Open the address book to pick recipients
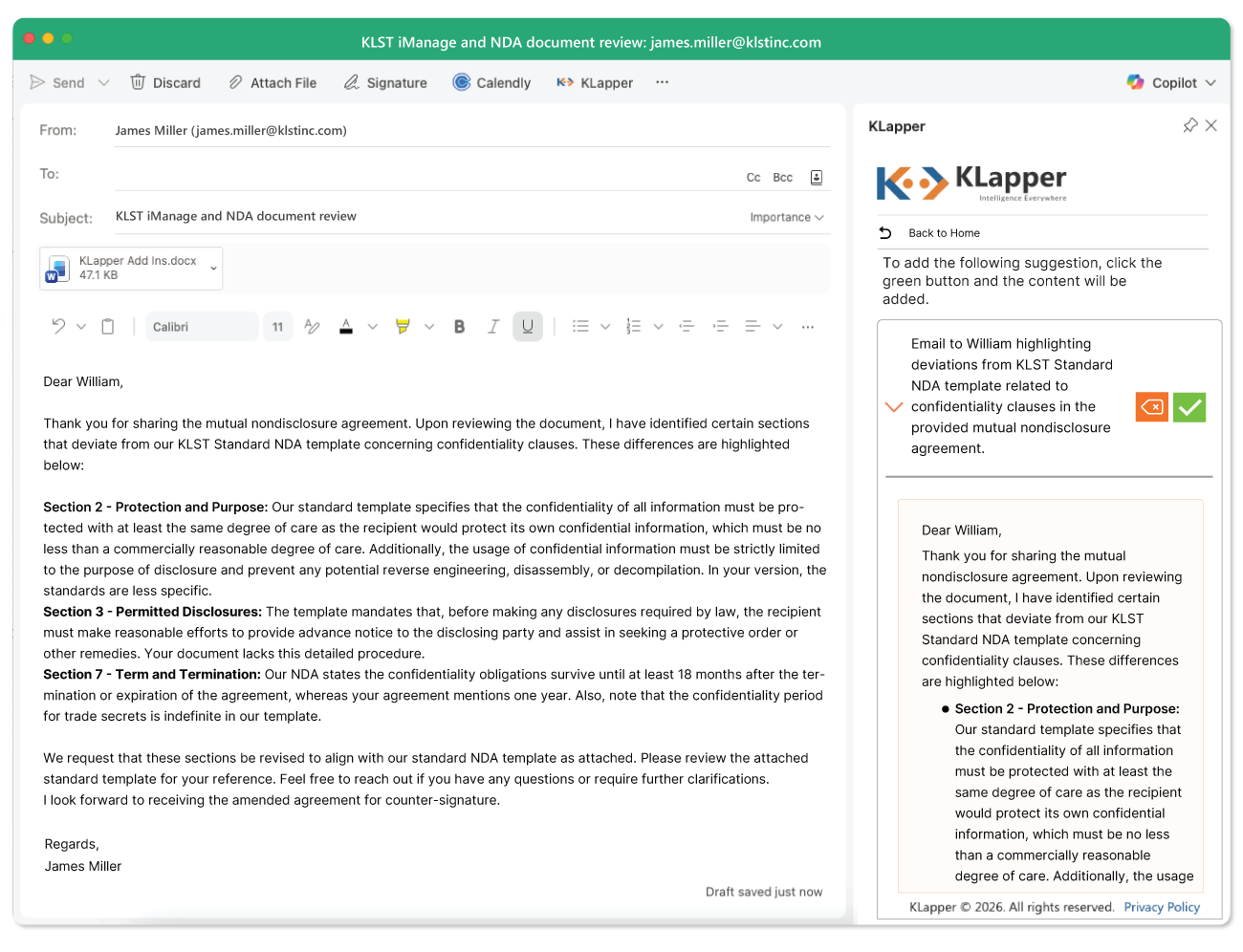The width and height of the screenshot is (1243, 952). tap(816, 177)
